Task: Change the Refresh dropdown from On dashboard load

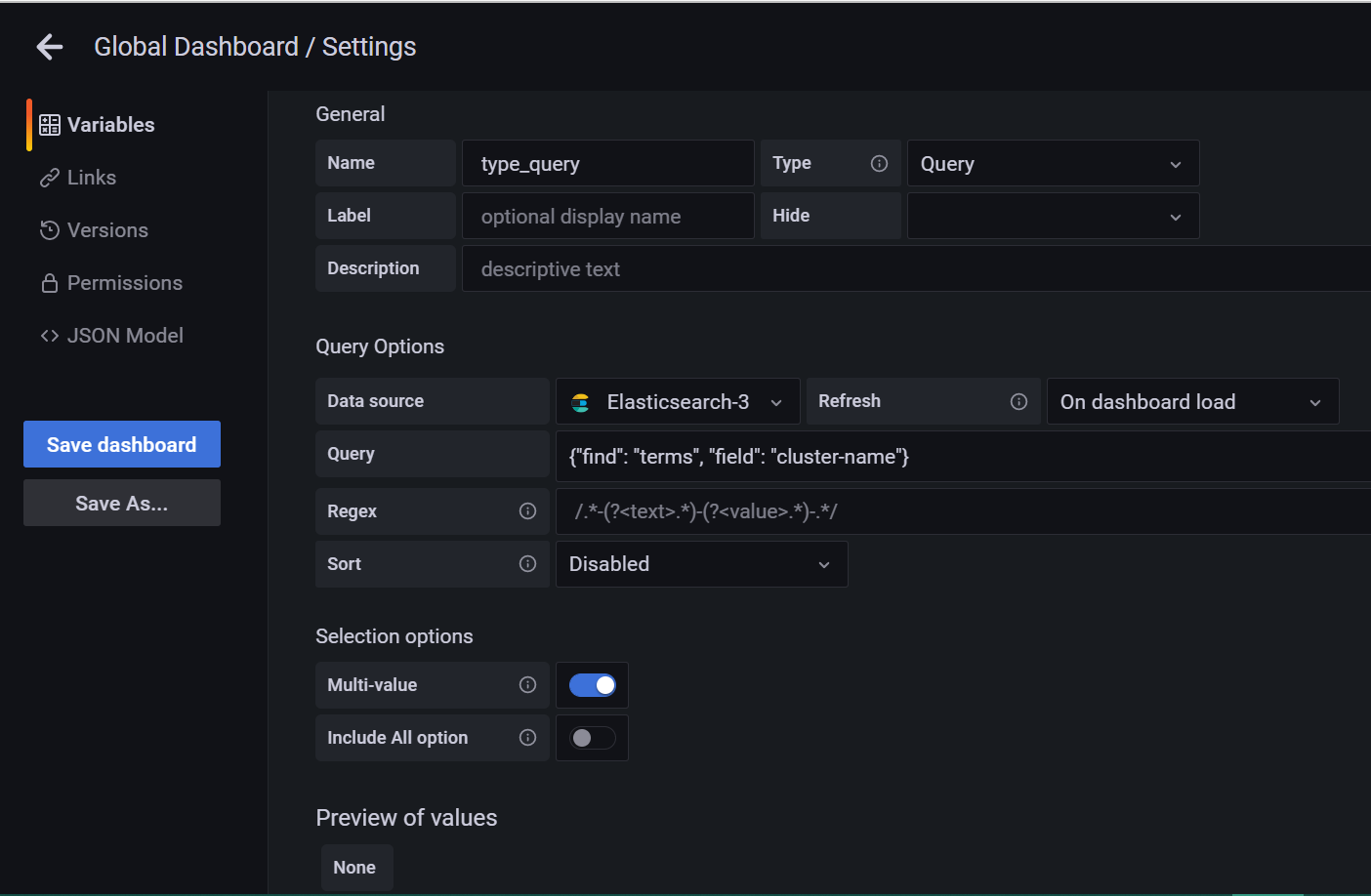Action: coord(1192,401)
